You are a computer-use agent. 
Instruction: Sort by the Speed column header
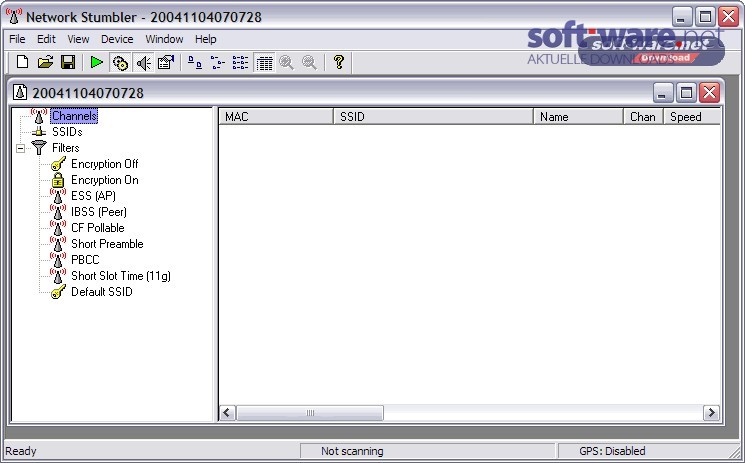point(692,116)
